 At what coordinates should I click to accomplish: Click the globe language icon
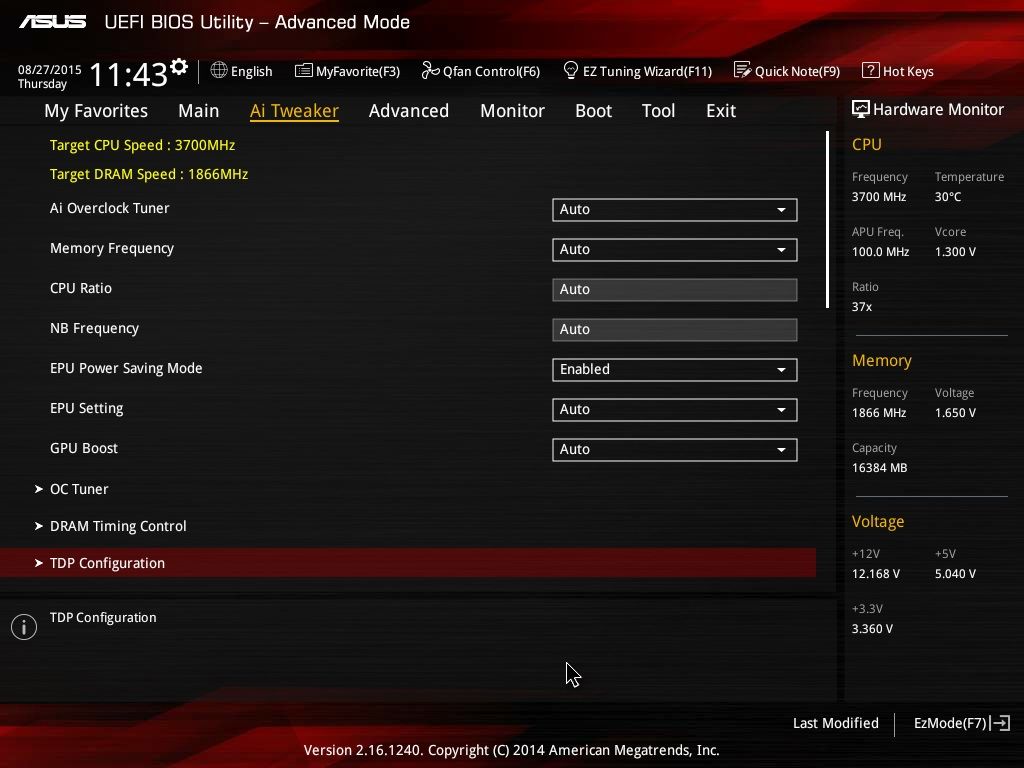click(219, 70)
